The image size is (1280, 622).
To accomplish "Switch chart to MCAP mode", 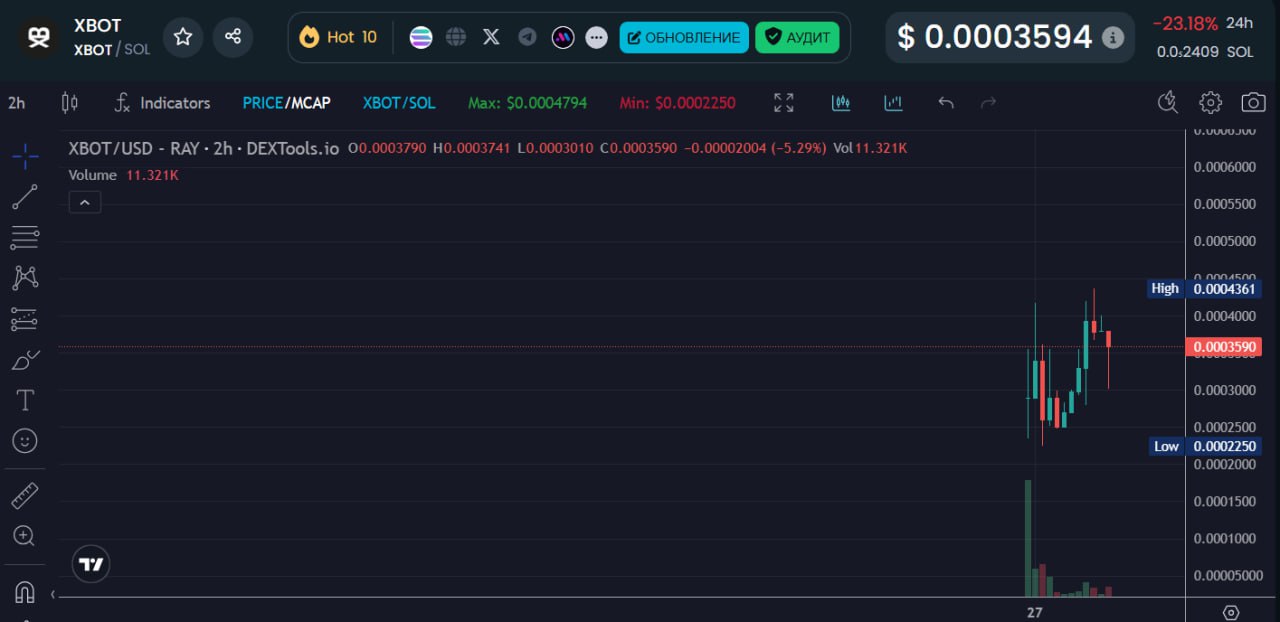I will 310,103.
